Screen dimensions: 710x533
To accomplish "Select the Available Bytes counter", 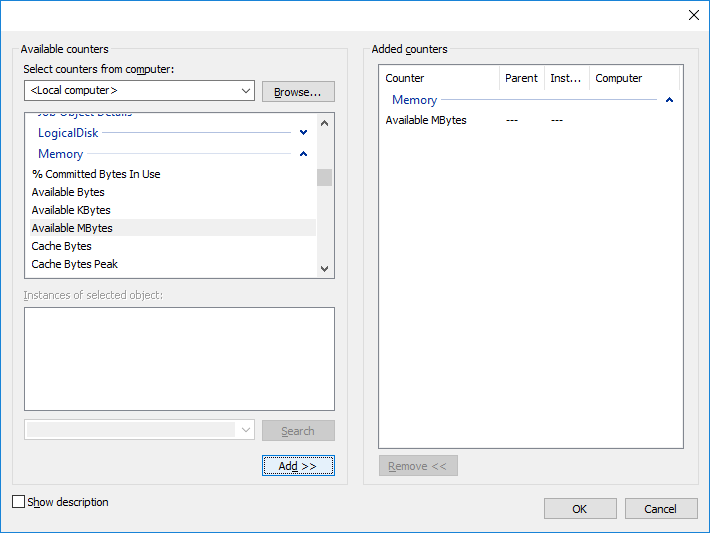I will tap(173, 192).
